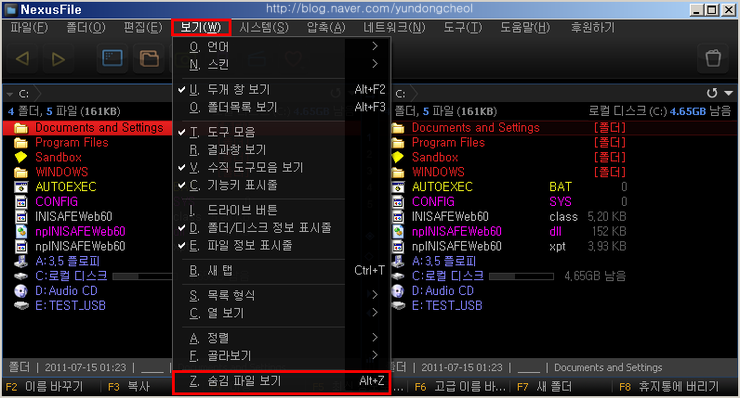Open the 도움말(H) menu
Viewport: 740px width, 398px height.
pos(525,27)
